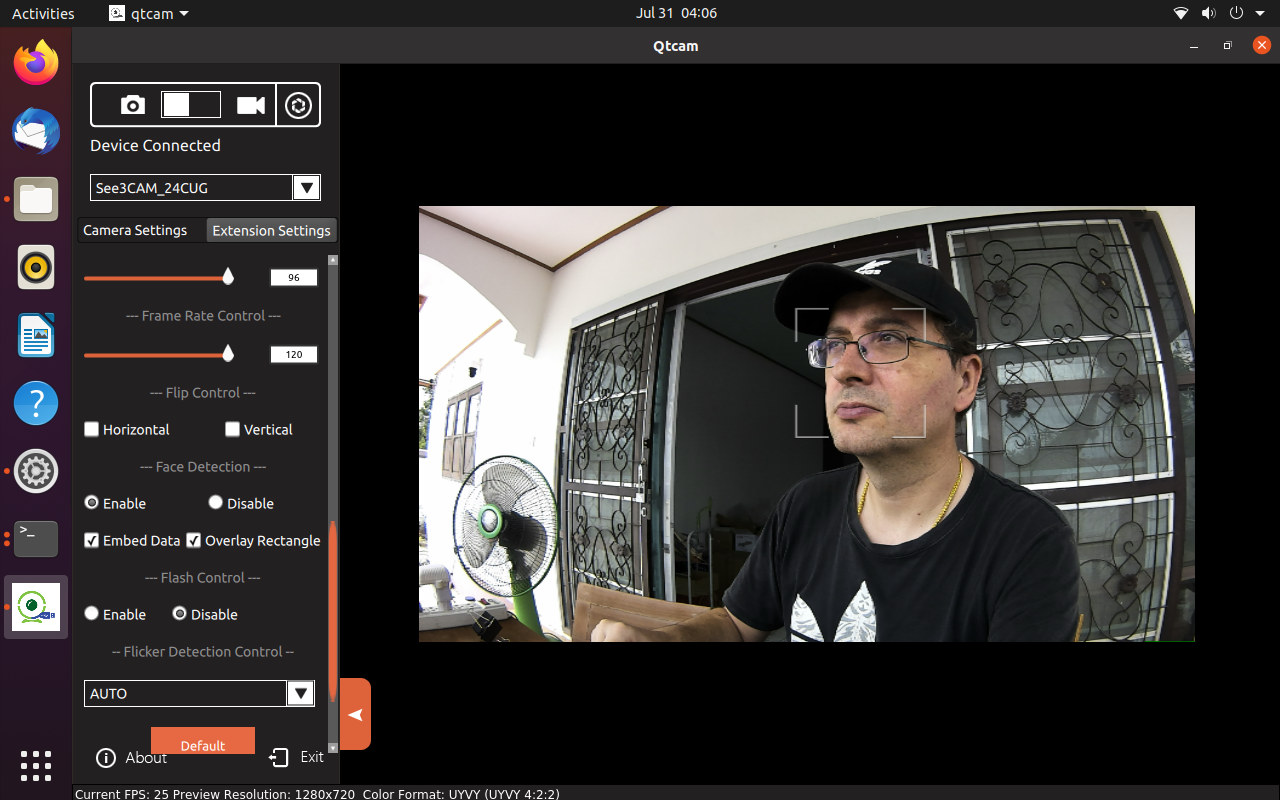This screenshot has height=800, width=1280.
Task: Click the Exit text label
Action: pos(312,757)
